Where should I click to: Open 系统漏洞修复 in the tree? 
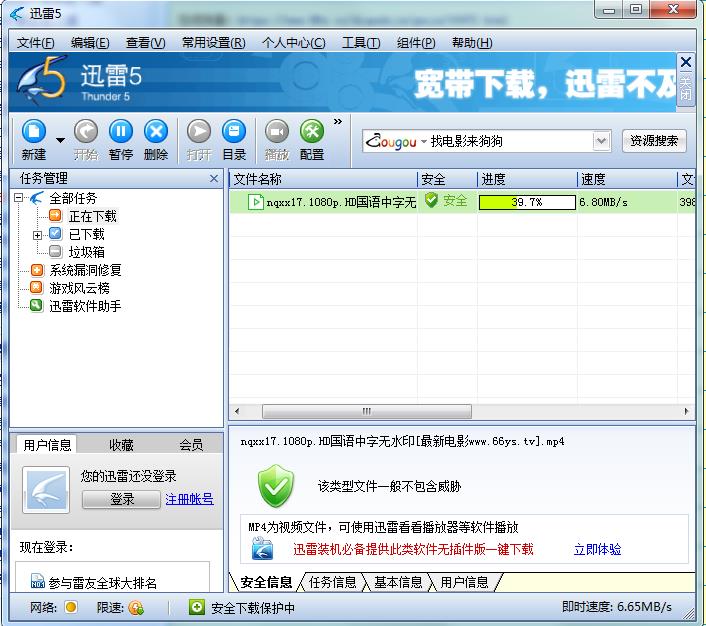(86, 270)
